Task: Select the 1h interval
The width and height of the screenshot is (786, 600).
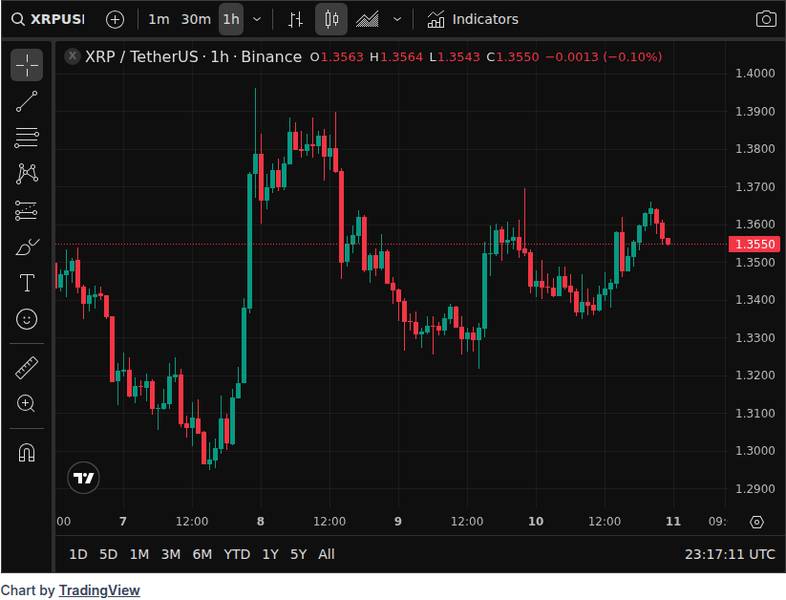Action: 231,20
